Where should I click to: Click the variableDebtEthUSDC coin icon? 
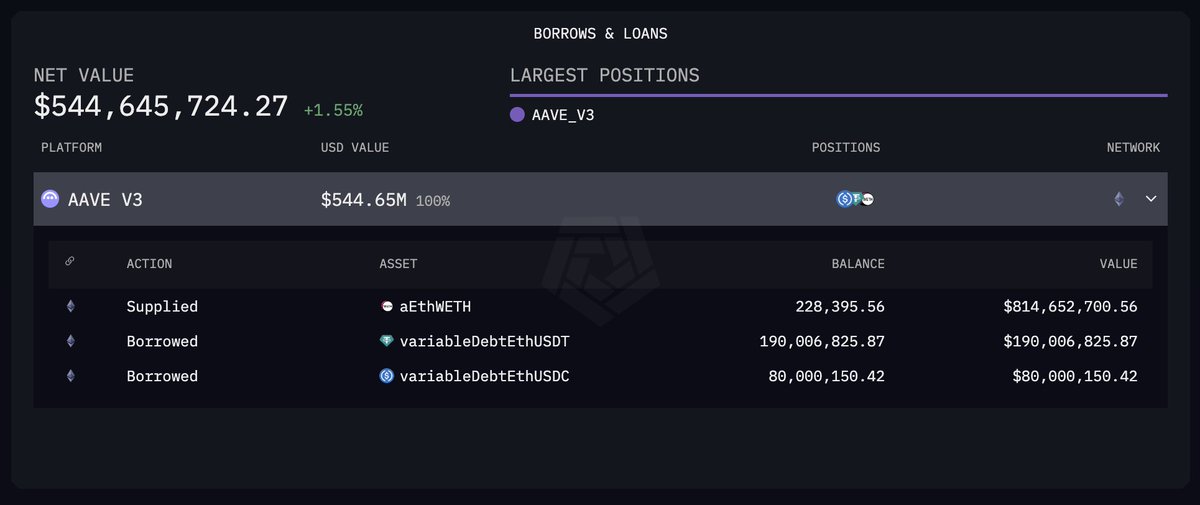click(387, 376)
